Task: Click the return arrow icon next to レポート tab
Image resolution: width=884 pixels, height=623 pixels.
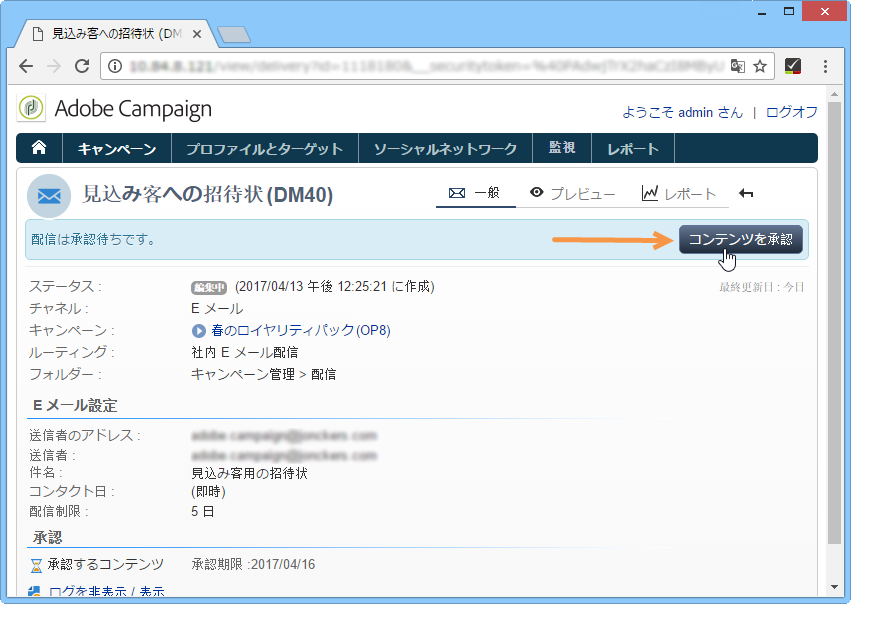Action: point(746,193)
